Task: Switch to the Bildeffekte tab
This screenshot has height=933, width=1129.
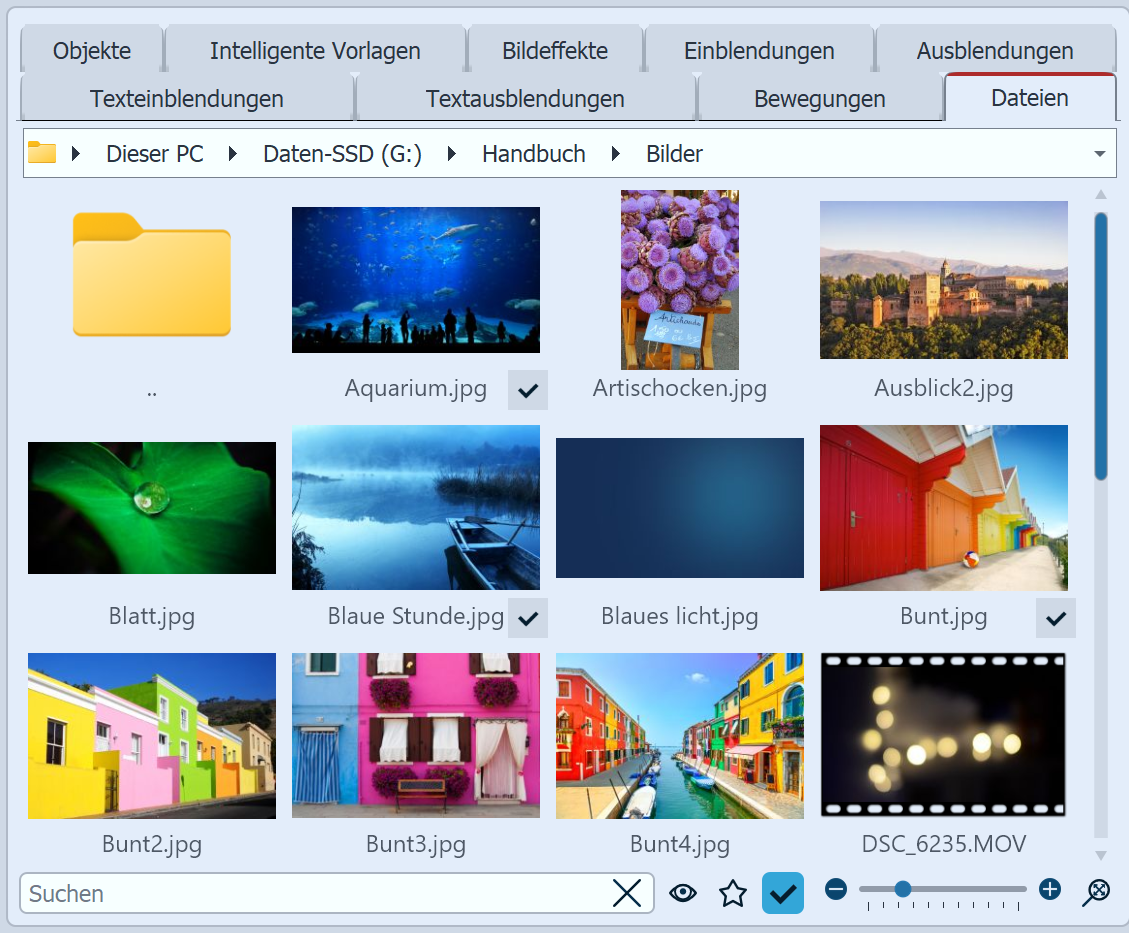Action: (556, 50)
